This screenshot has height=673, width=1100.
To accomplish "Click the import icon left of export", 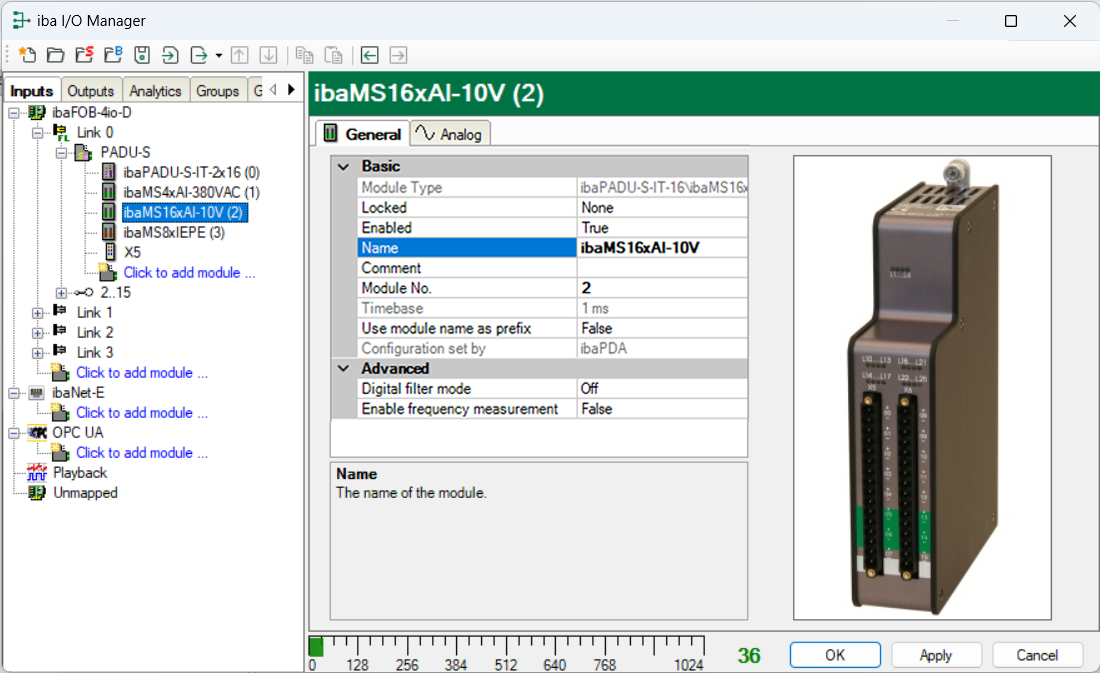I will pyautogui.click(x=170, y=55).
